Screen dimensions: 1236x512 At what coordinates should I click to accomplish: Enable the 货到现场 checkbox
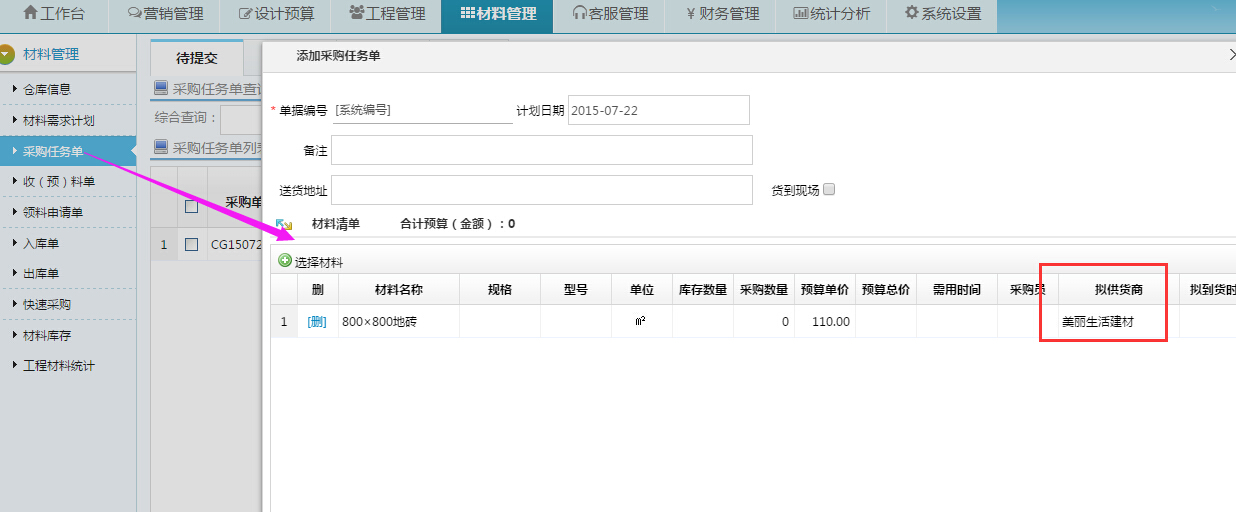[x=828, y=190]
